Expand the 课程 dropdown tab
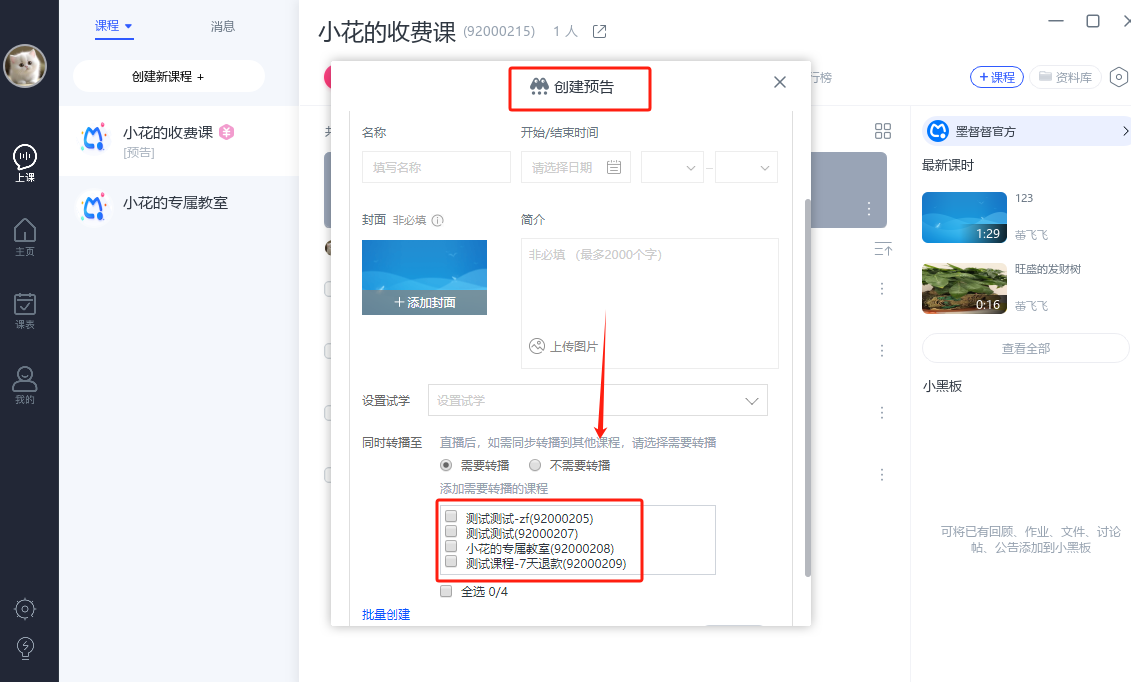 [x=114, y=26]
